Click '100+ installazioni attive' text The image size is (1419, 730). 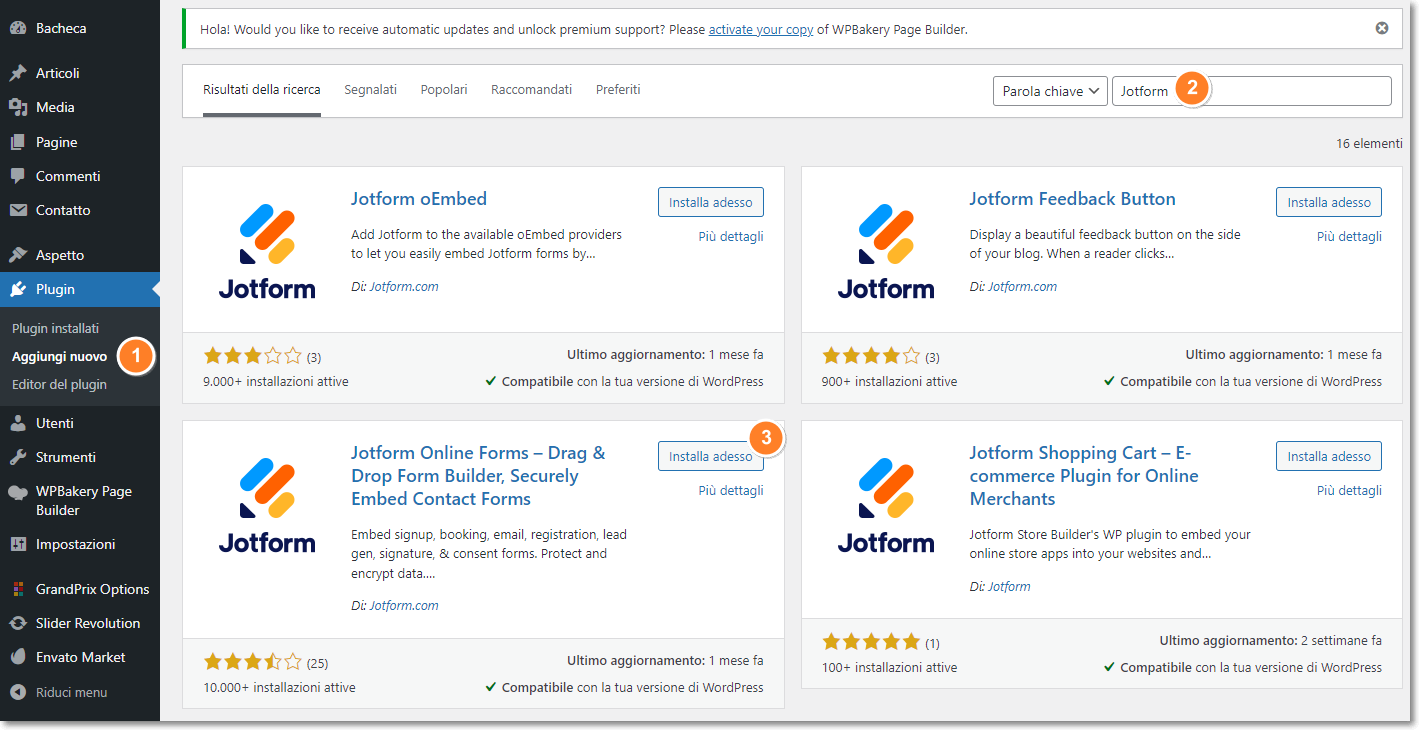click(x=889, y=668)
